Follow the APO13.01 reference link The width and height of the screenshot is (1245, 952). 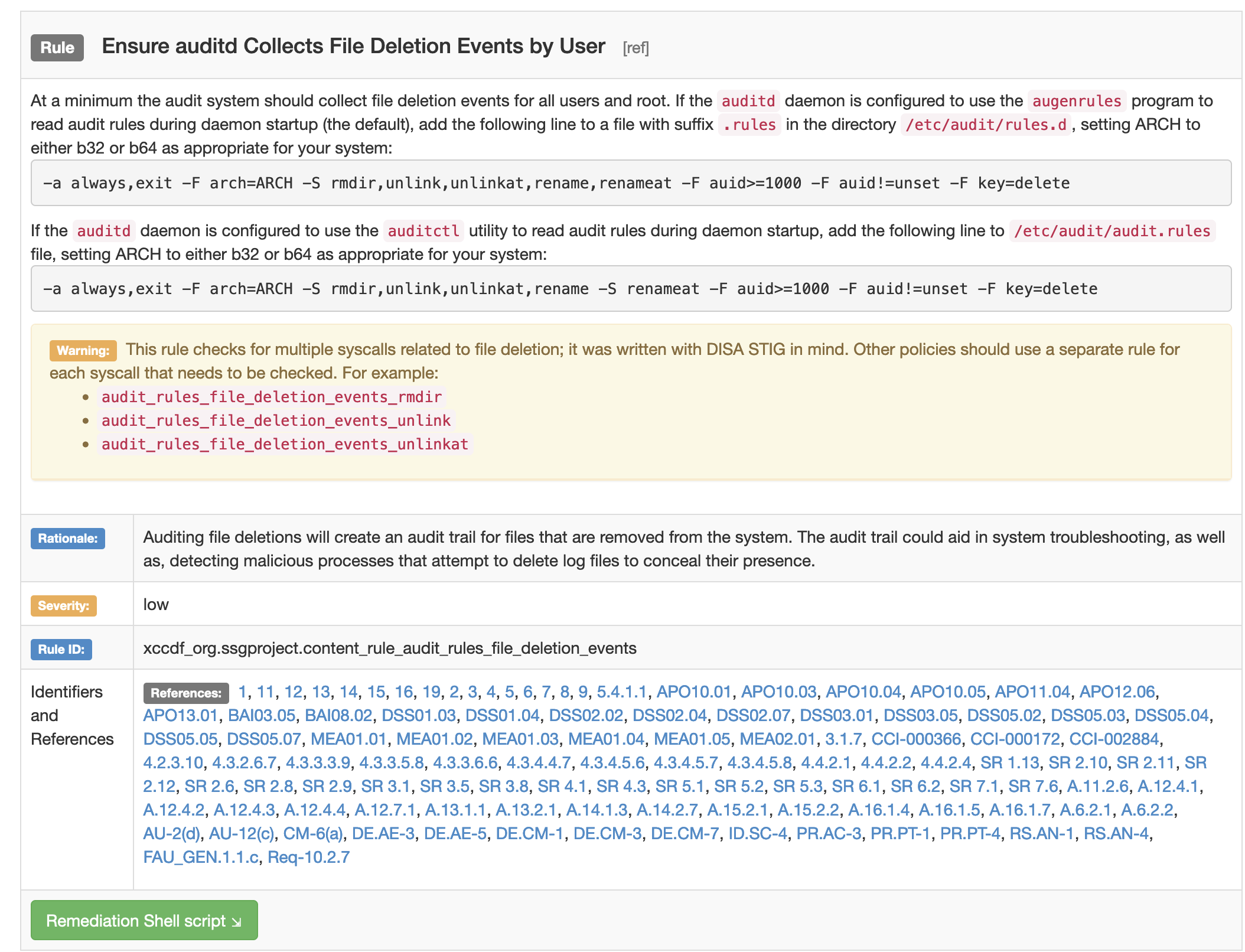[181, 715]
